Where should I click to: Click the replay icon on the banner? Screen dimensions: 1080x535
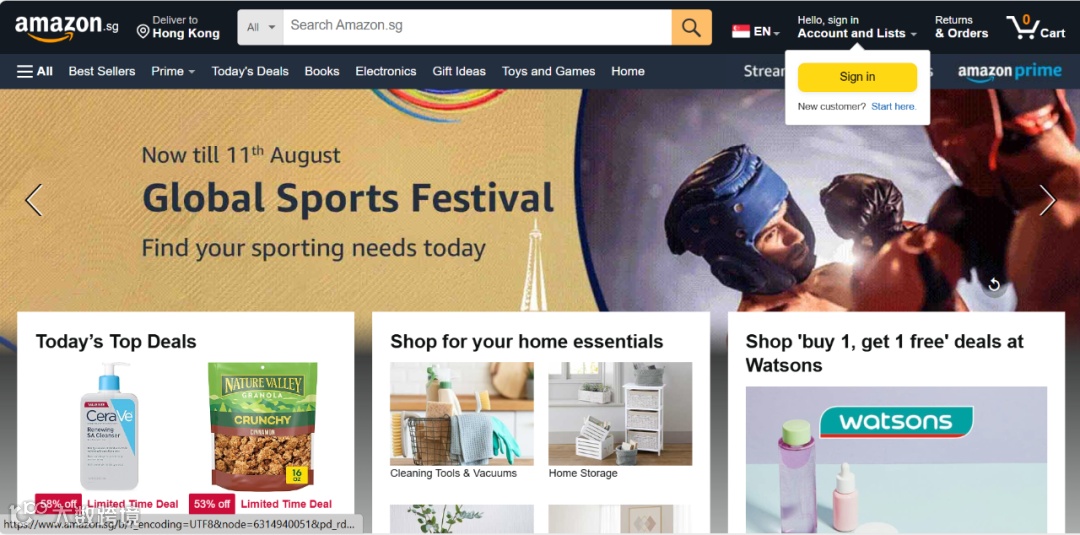tap(993, 284)
